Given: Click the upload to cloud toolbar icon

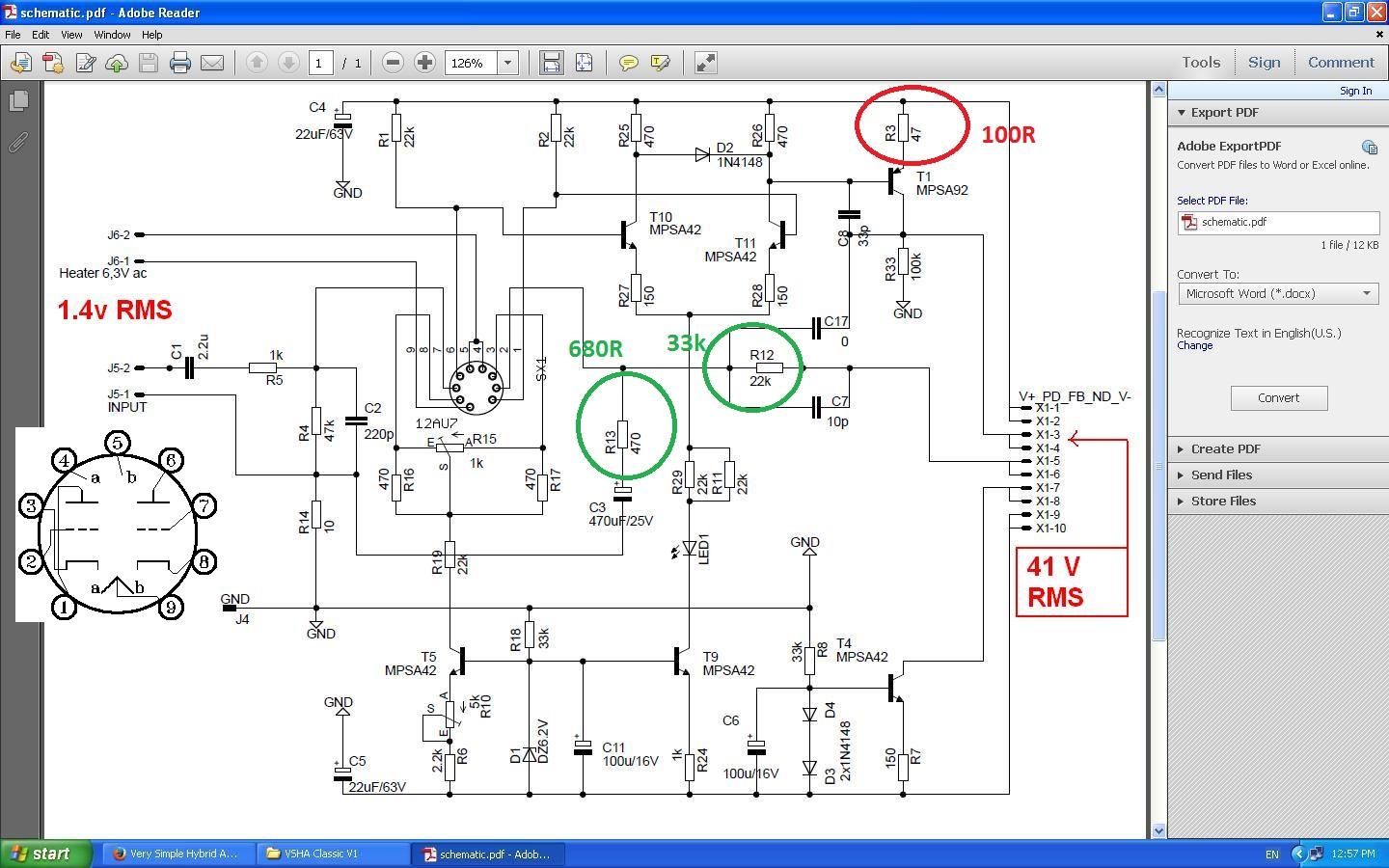Looking at the screenshot, I should (117, 63).
